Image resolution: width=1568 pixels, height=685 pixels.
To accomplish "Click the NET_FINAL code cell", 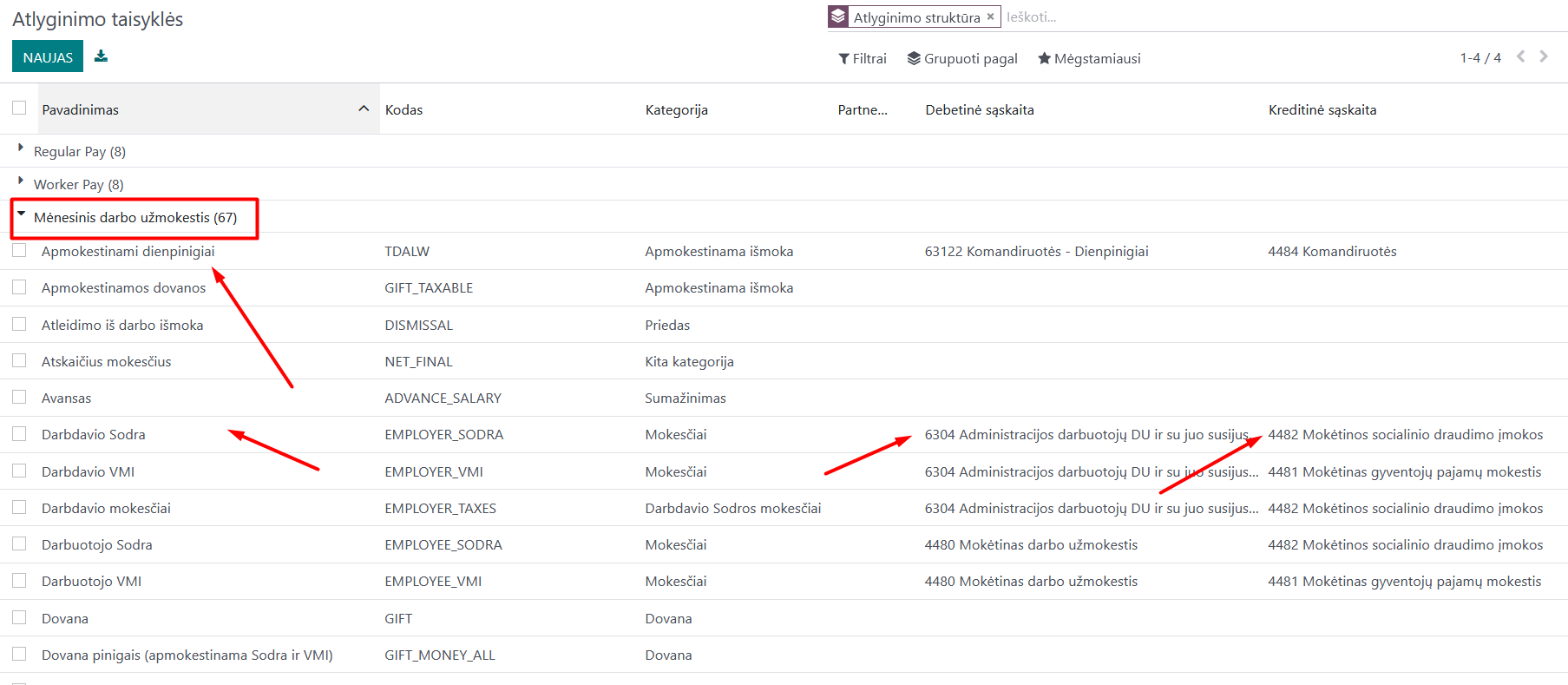I will 418,361.
